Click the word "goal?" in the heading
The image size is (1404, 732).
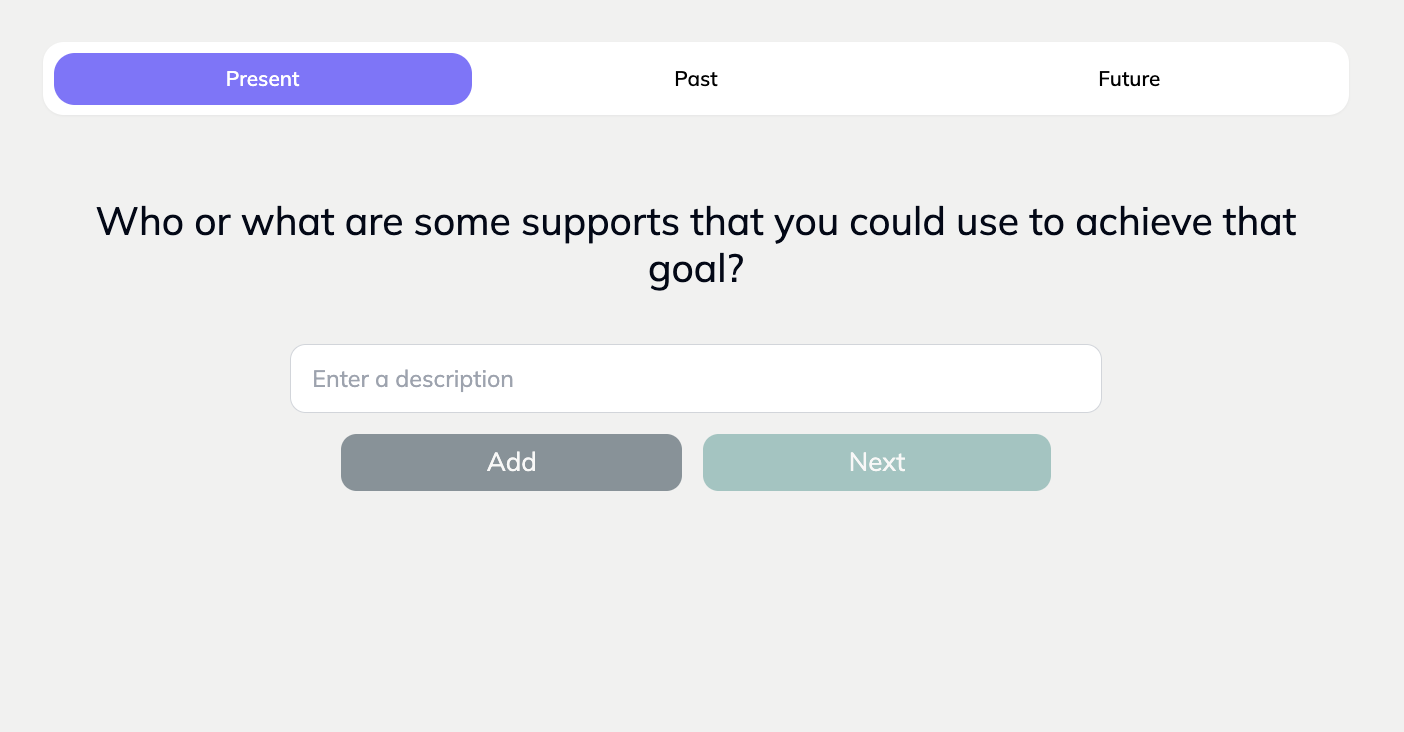tap(696, 270)
